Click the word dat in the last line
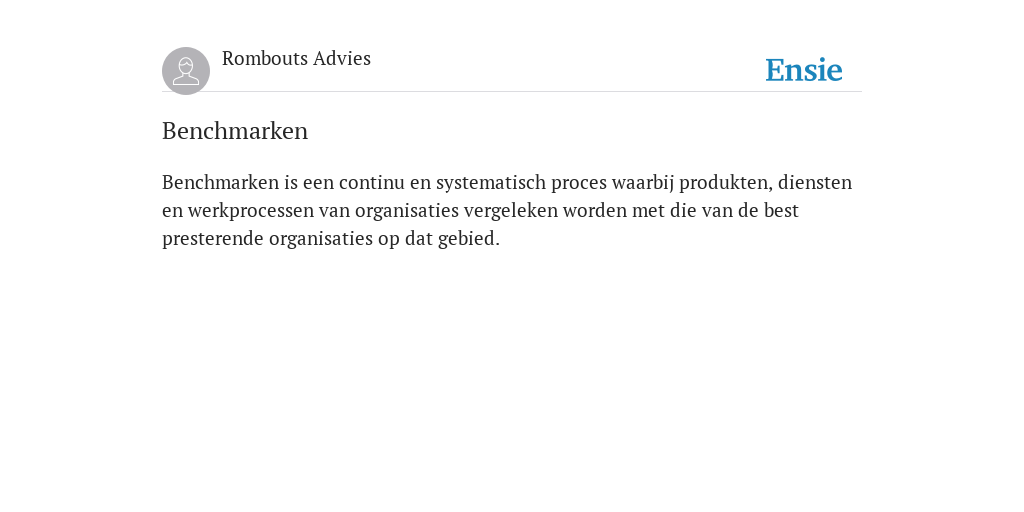Screen dimensions: 1024x512 tap(419, 239)
